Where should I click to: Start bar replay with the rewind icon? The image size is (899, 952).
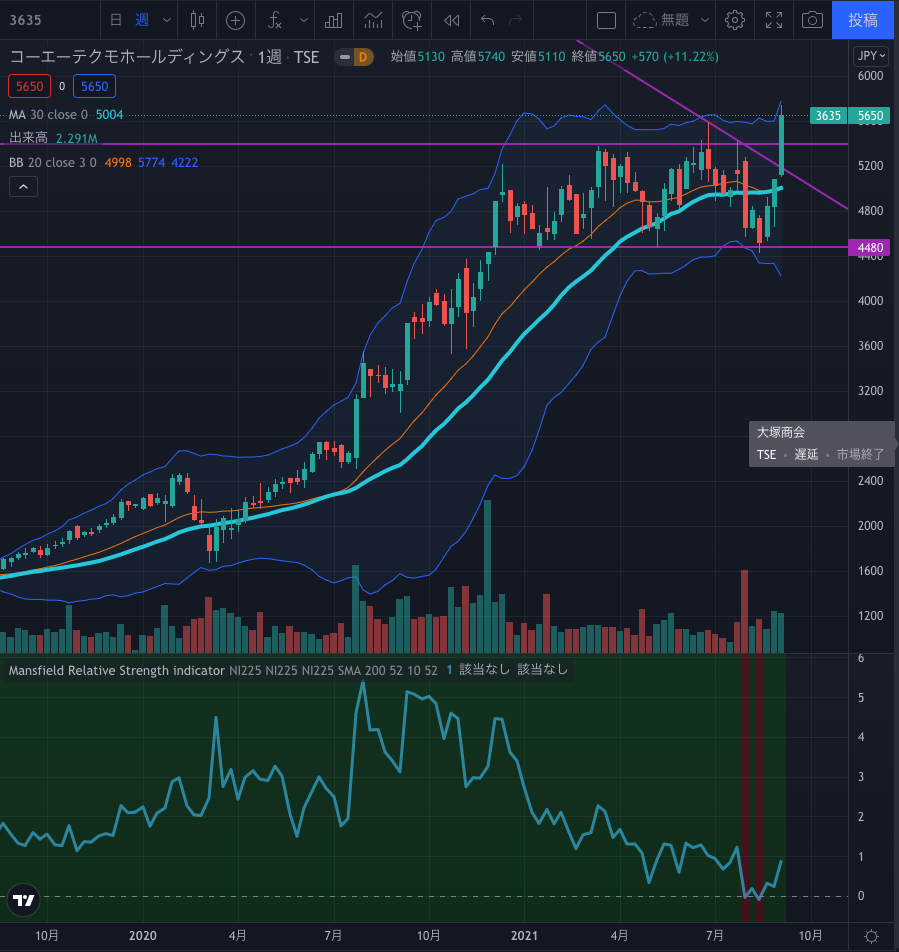tap(451, 20)
